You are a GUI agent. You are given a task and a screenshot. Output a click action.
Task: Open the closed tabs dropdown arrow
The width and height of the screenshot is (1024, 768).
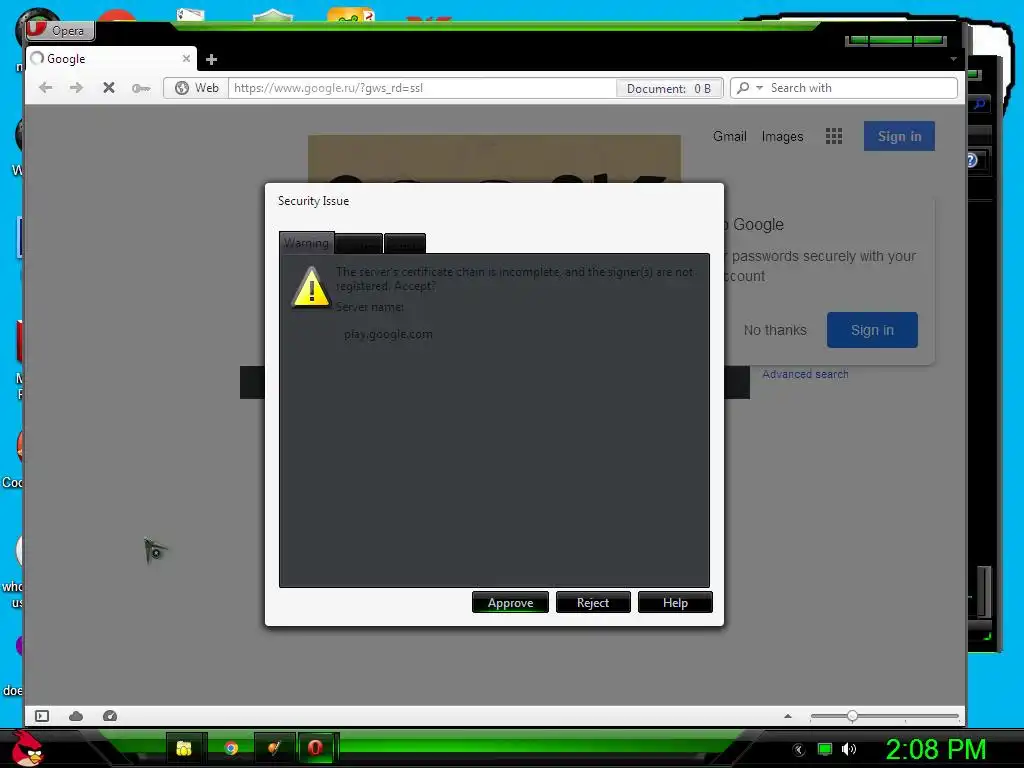953,59
